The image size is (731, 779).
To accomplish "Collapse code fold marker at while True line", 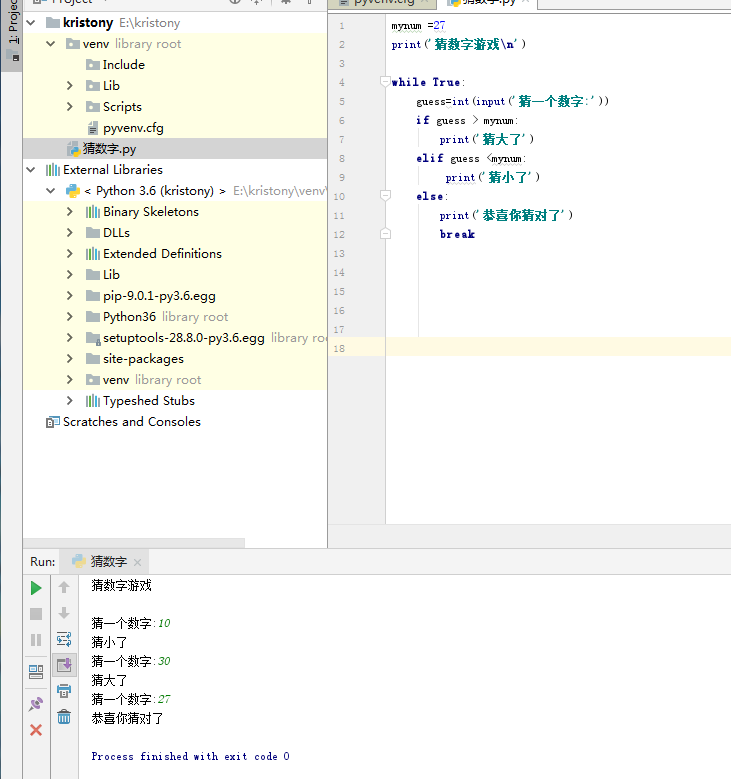I will point(384,82).
